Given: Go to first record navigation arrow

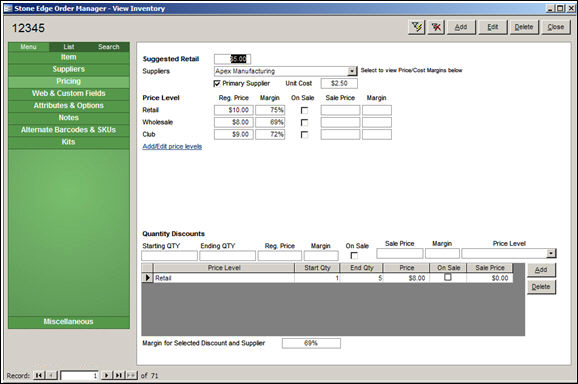Looking at the screenshot, I should (38, 376).
